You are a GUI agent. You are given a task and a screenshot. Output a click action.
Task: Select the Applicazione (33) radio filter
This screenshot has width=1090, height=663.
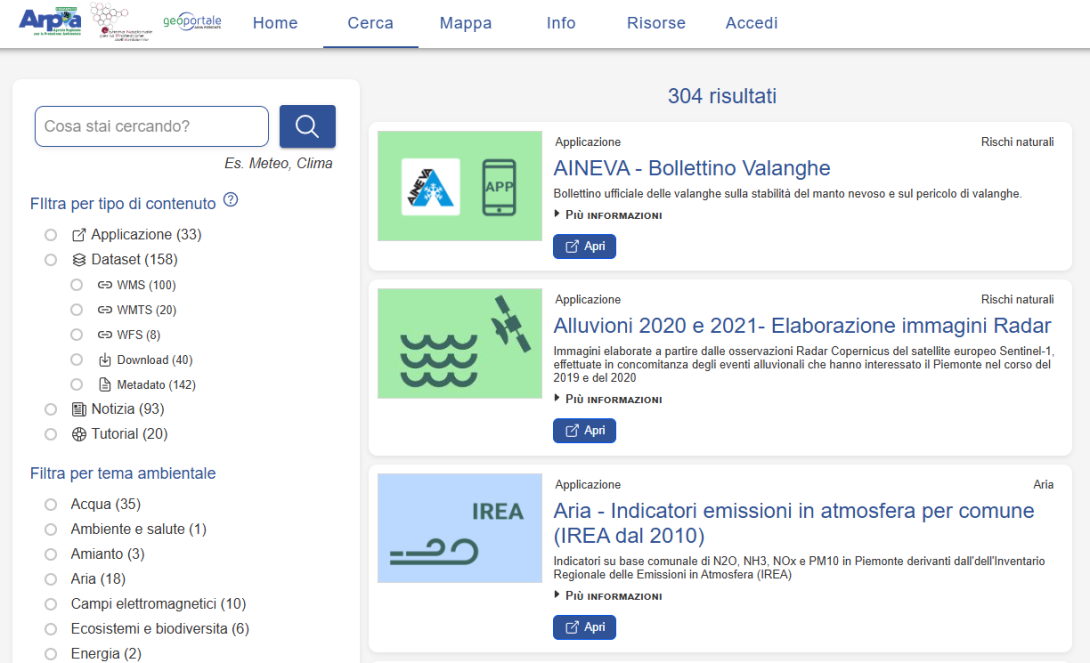[51, 235]
